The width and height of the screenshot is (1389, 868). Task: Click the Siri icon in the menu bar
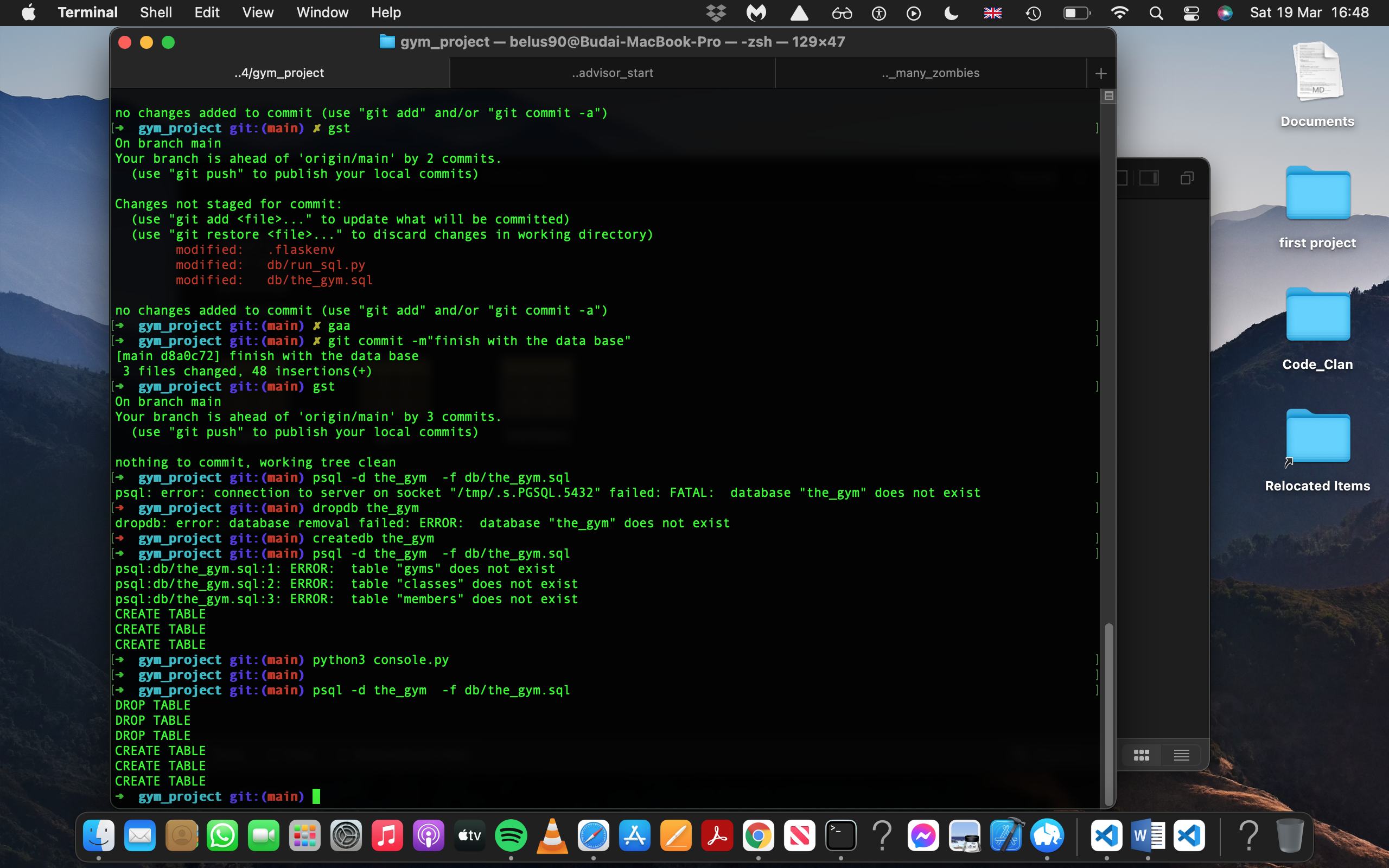click(1224, 12)
